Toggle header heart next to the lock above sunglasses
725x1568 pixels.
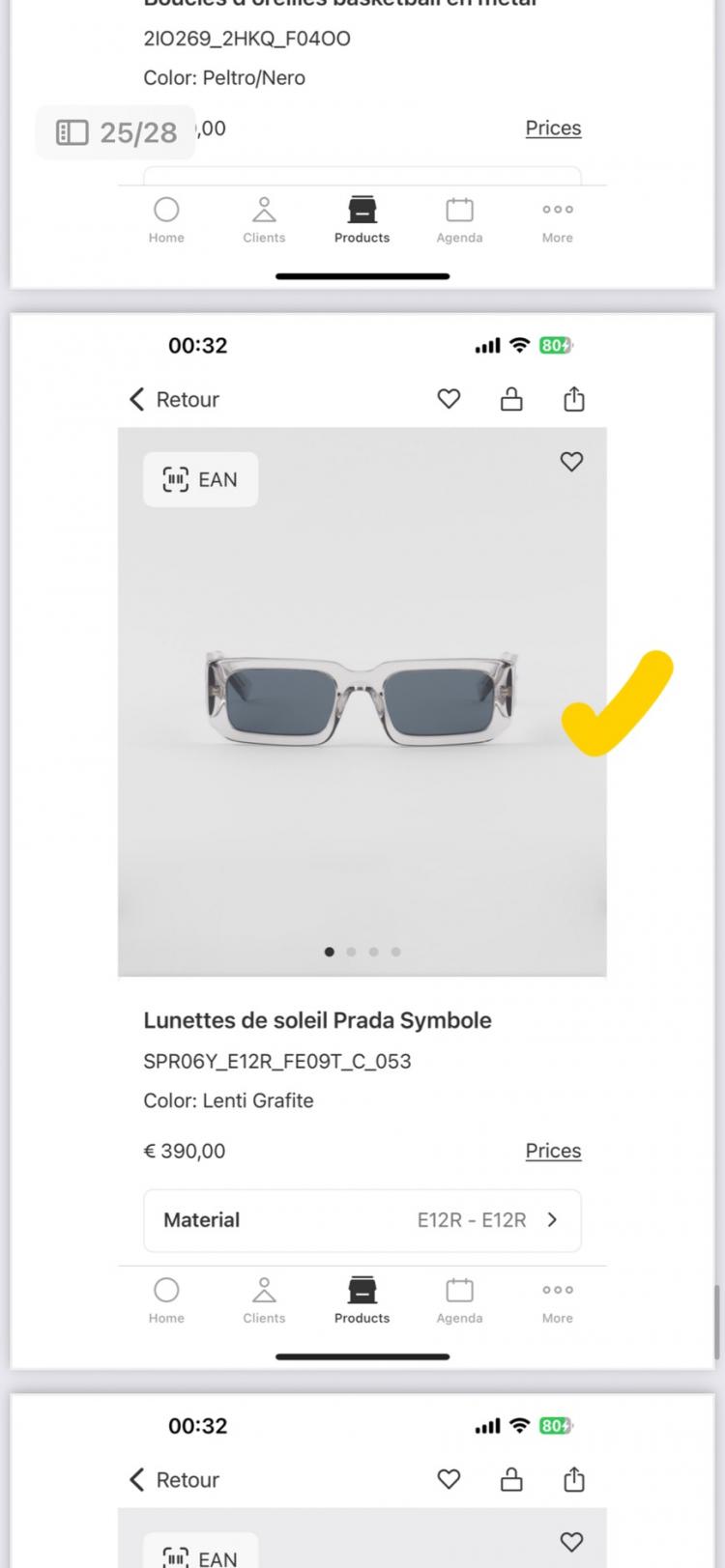[x=449, y=399]
